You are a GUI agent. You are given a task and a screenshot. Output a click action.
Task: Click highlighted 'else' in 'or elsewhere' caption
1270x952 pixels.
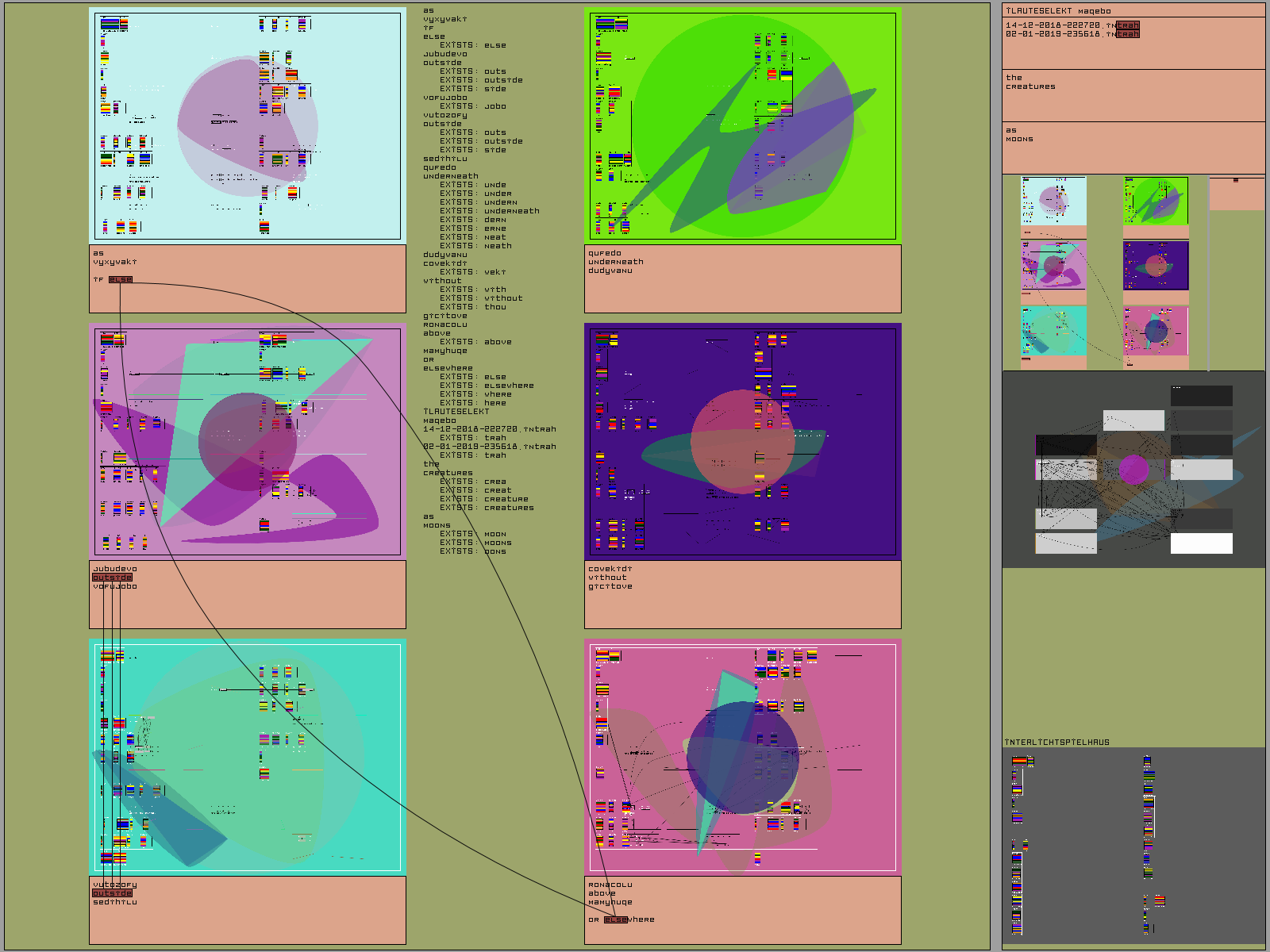615,919
